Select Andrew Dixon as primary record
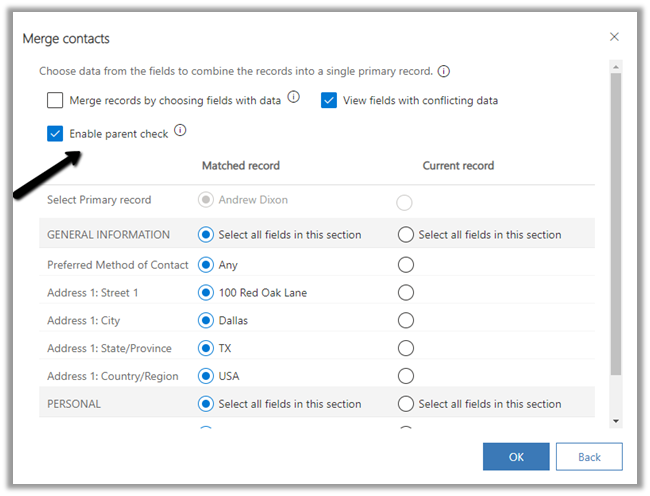Screen dimensions: 650x496 click(x=206, y=200)
